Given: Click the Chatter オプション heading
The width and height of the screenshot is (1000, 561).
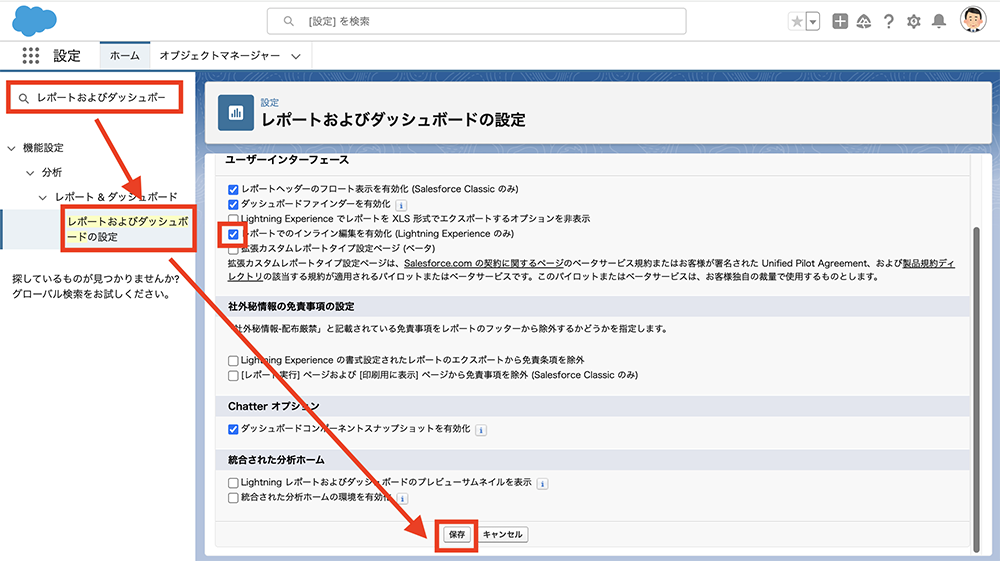Looking at the screenshot, I should (274, 406).
